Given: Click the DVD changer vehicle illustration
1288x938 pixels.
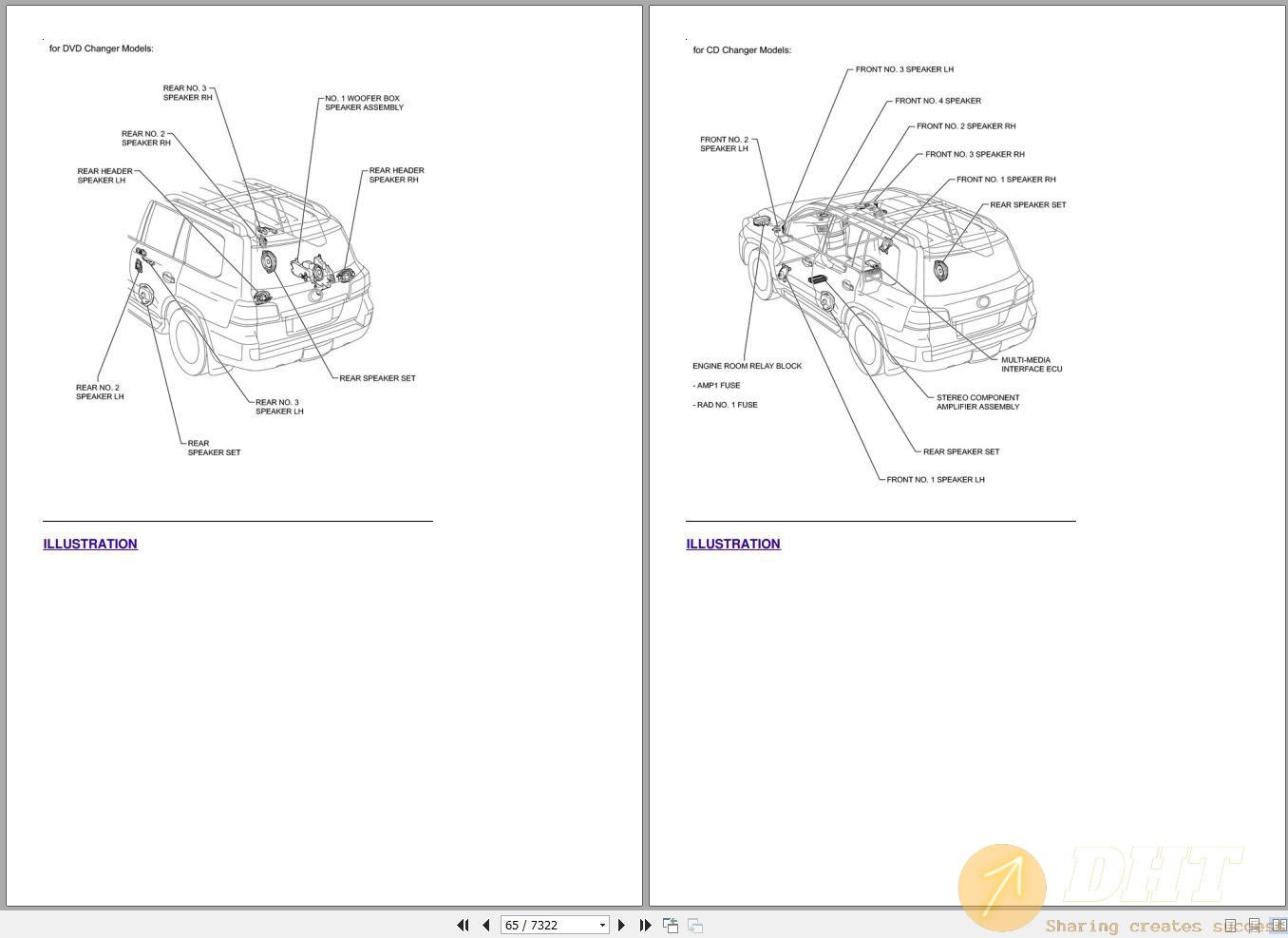Looking at the screenshot, I should pos(250,276).
